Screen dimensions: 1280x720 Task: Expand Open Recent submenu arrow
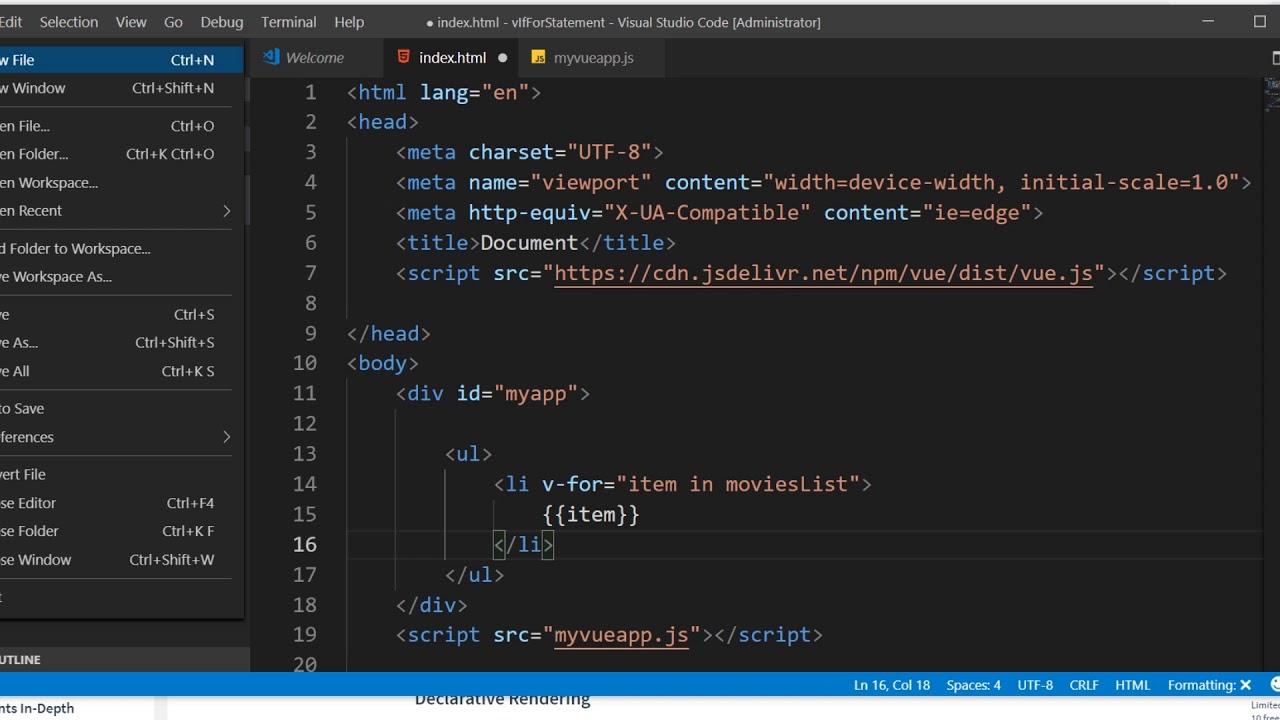[x=226, y=211]
